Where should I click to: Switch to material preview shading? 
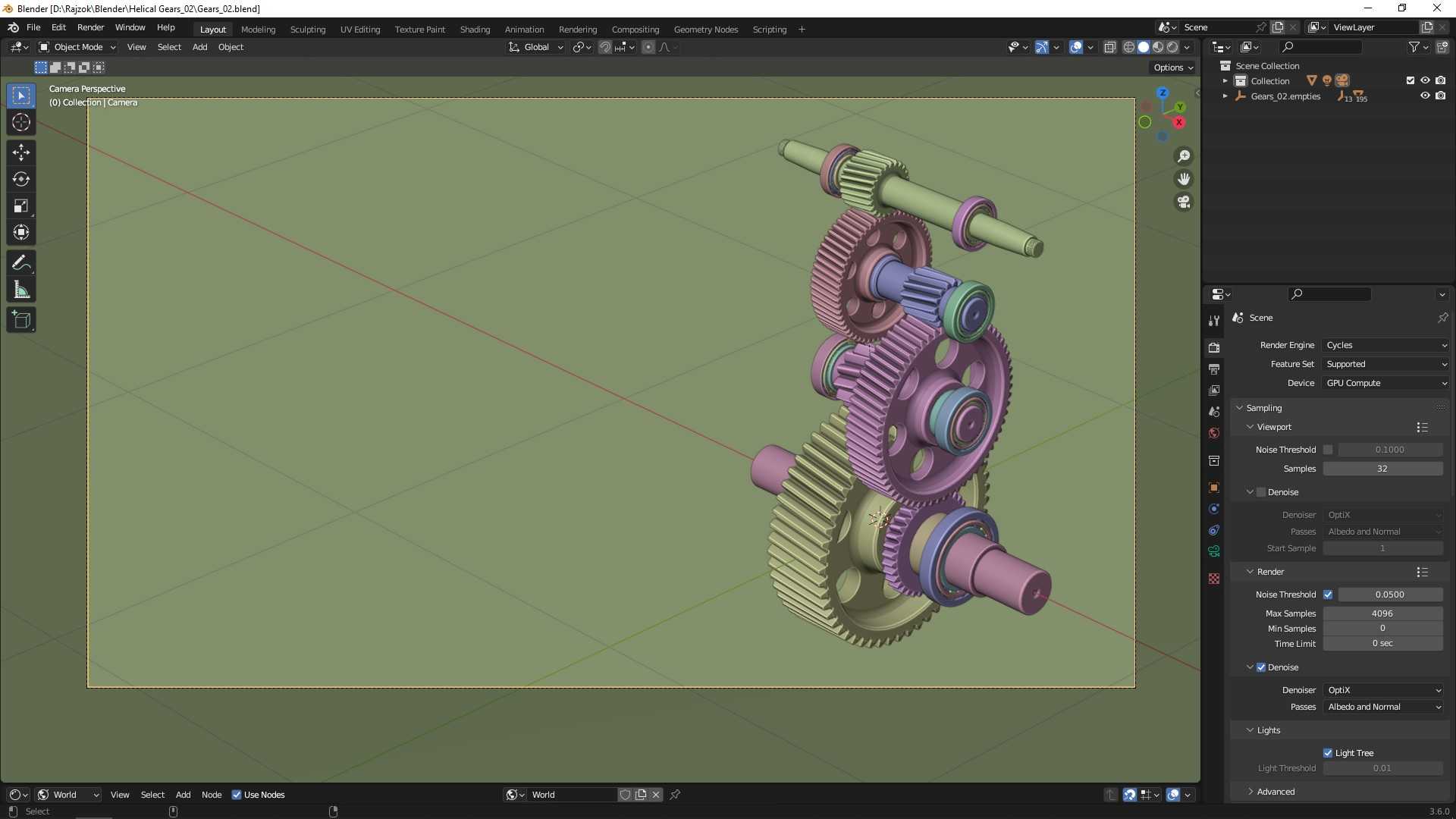1158,47
